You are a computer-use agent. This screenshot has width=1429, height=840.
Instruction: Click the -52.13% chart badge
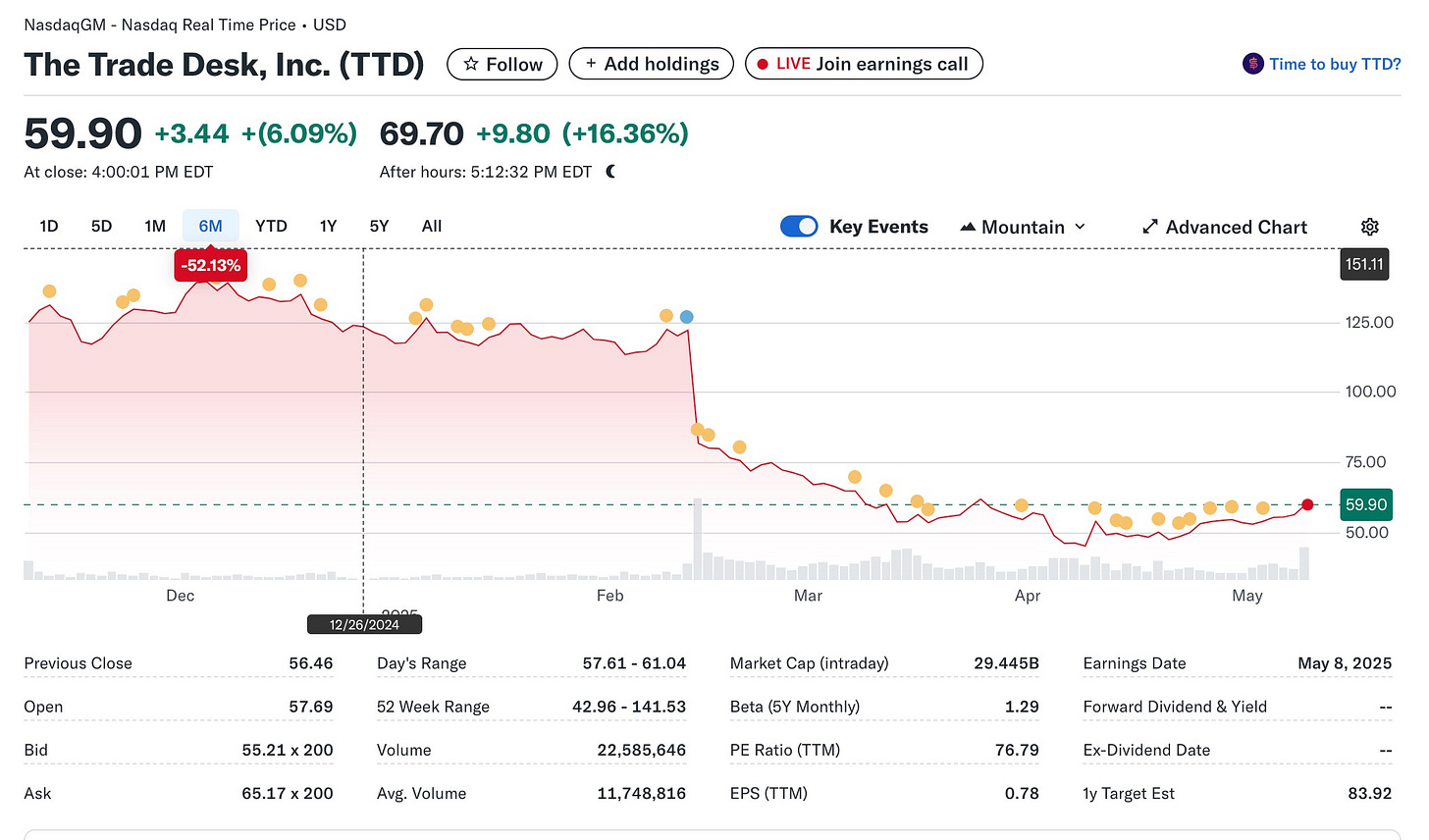point(211,265)
